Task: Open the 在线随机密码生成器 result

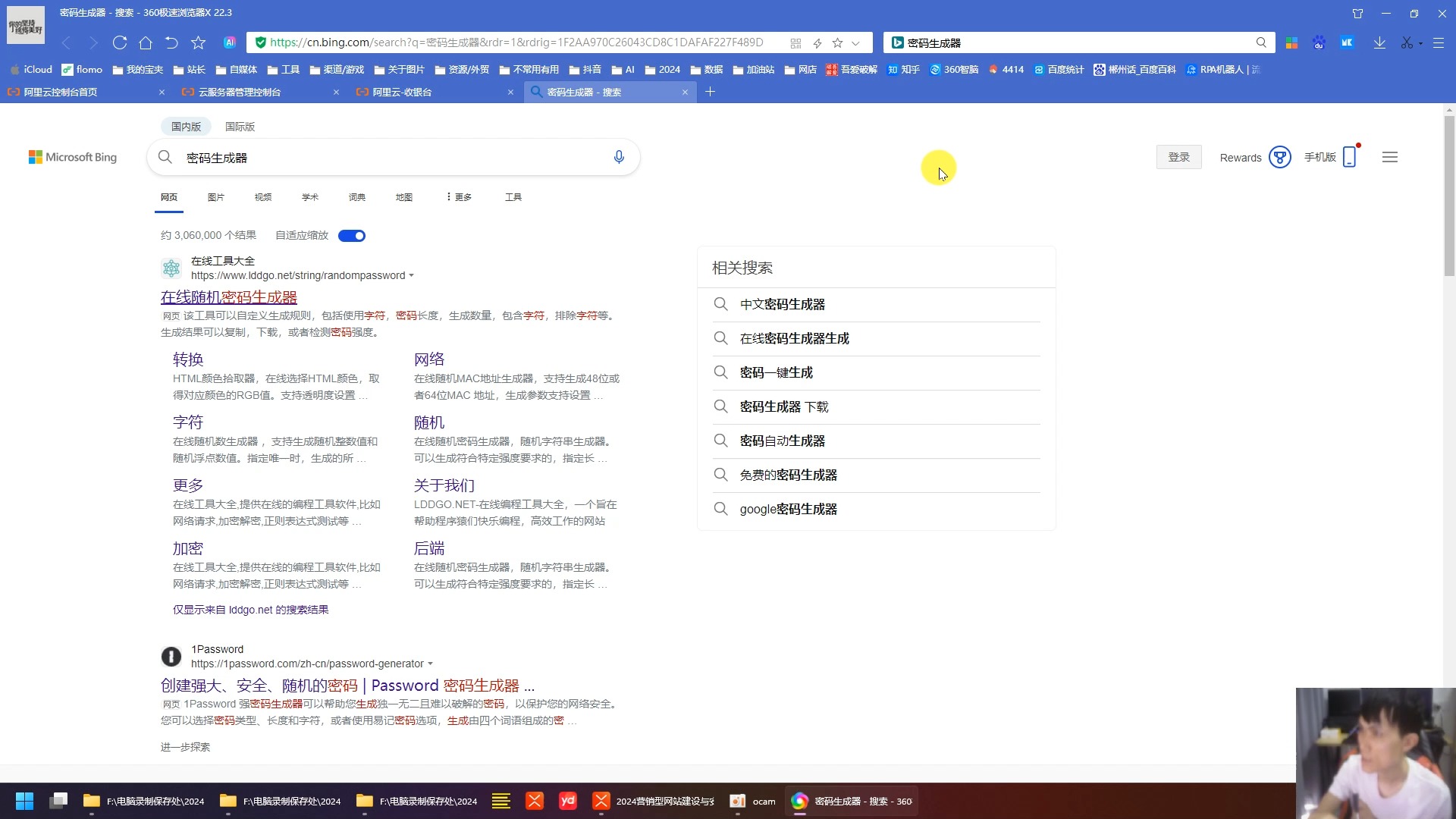Action: click(x=229, y=297)
